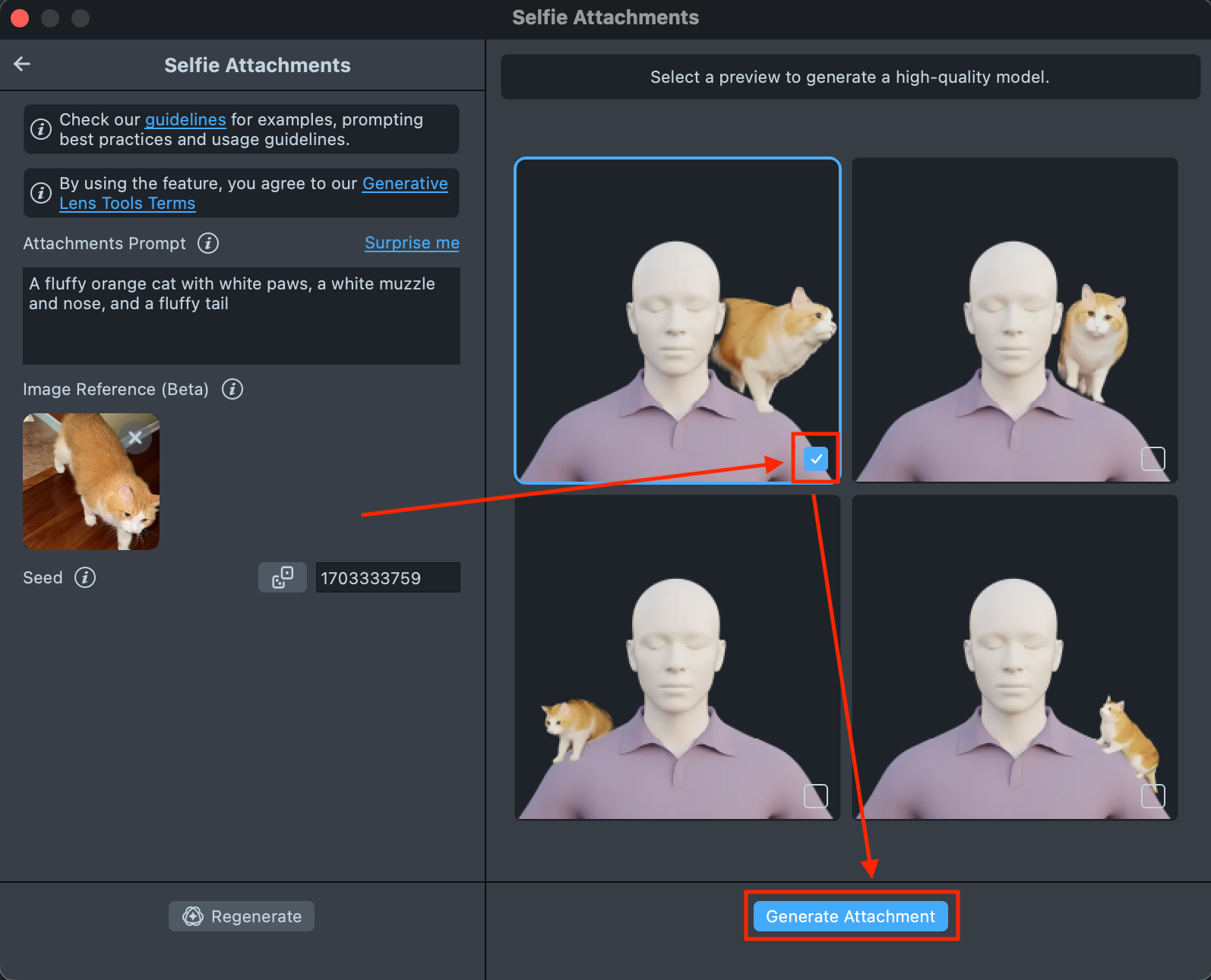Click the terms agreement info icon

[x=41, y=194]
